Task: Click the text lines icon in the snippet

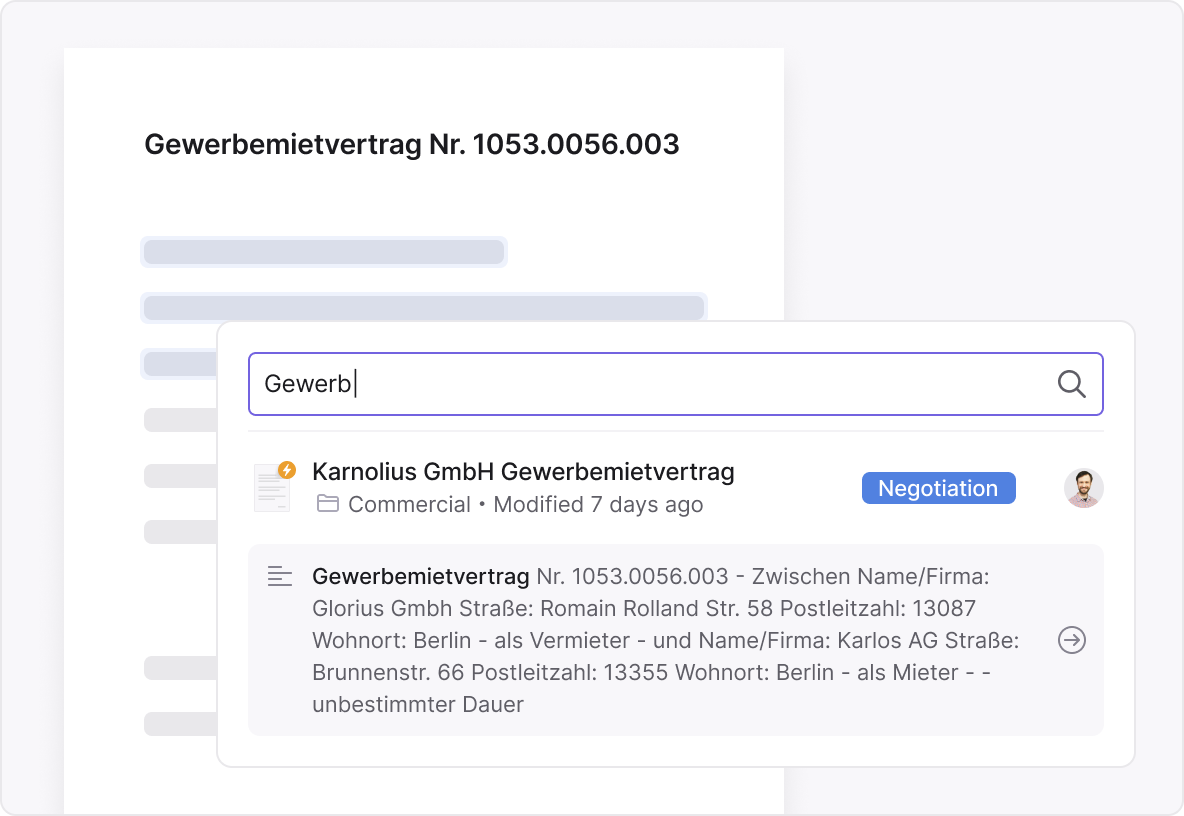Action: click(280, 576)
